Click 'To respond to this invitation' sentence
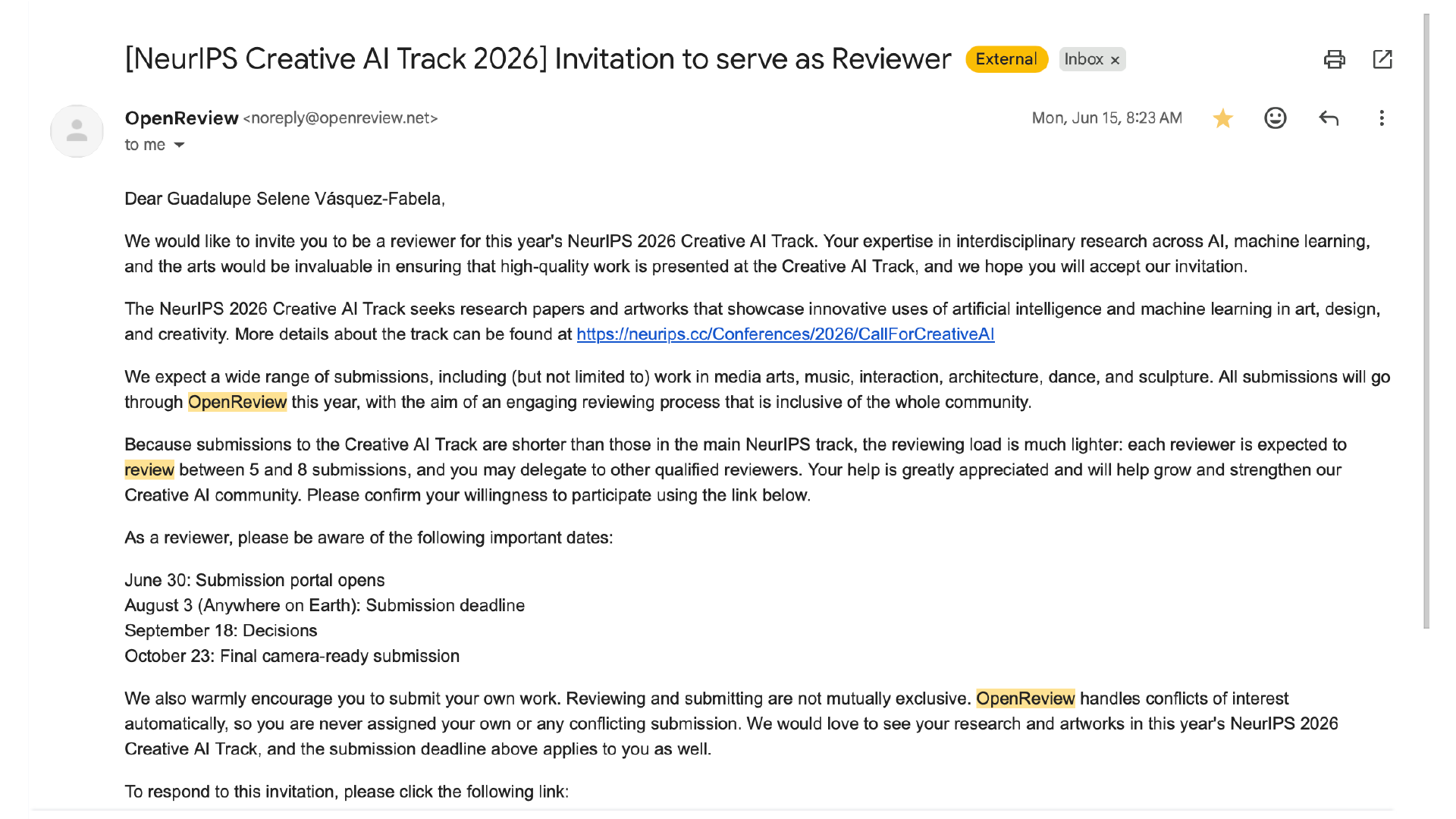The height and width of the screenshot is (819, 1456). coord(347,792)
